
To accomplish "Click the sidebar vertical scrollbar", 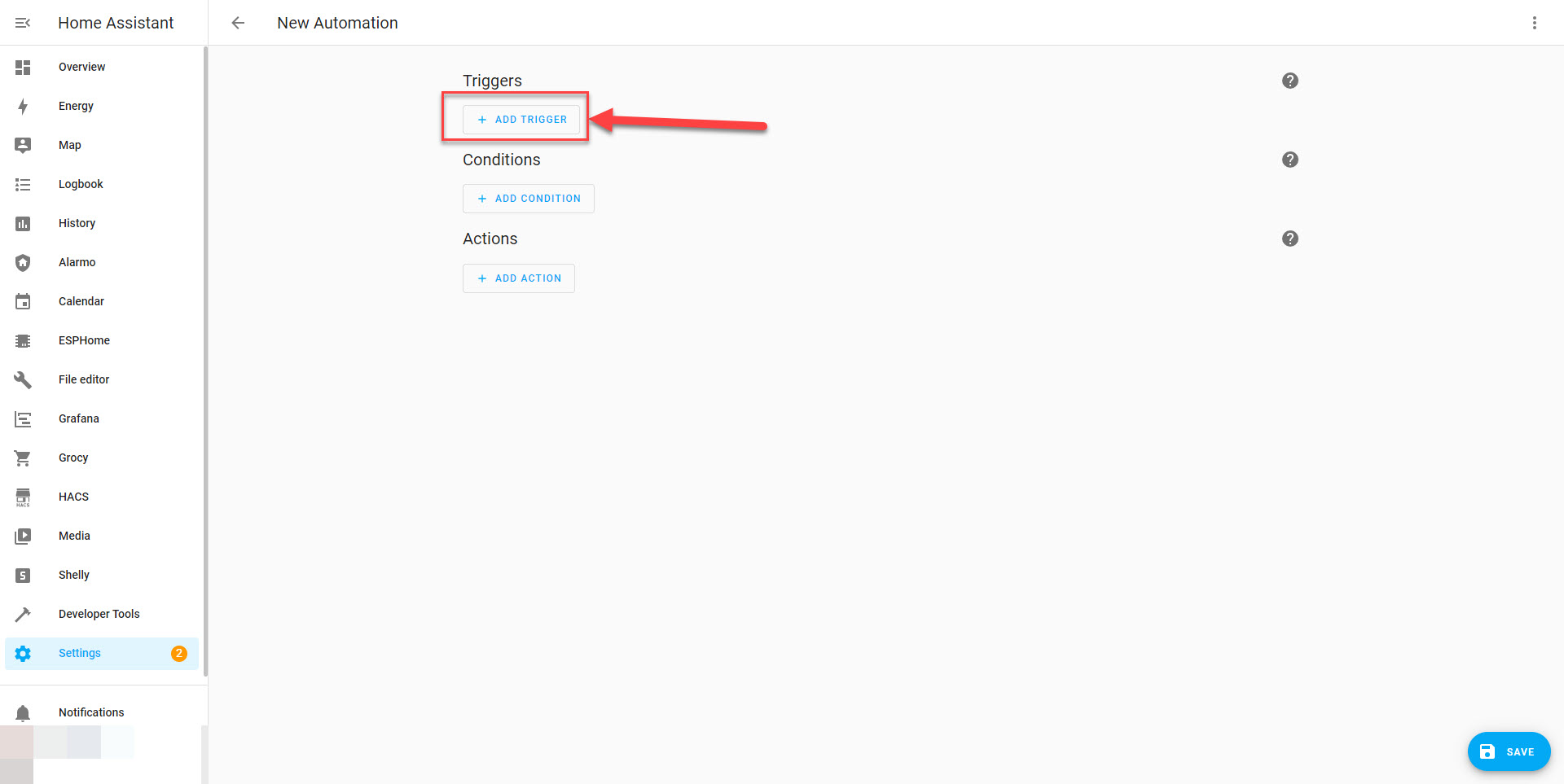I will 205,358.
